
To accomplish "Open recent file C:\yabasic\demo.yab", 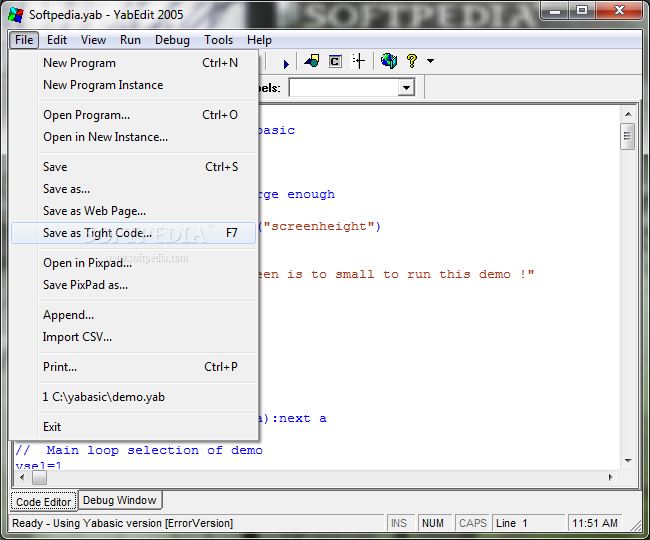I will pyautogui.click(x=133, y=397).
